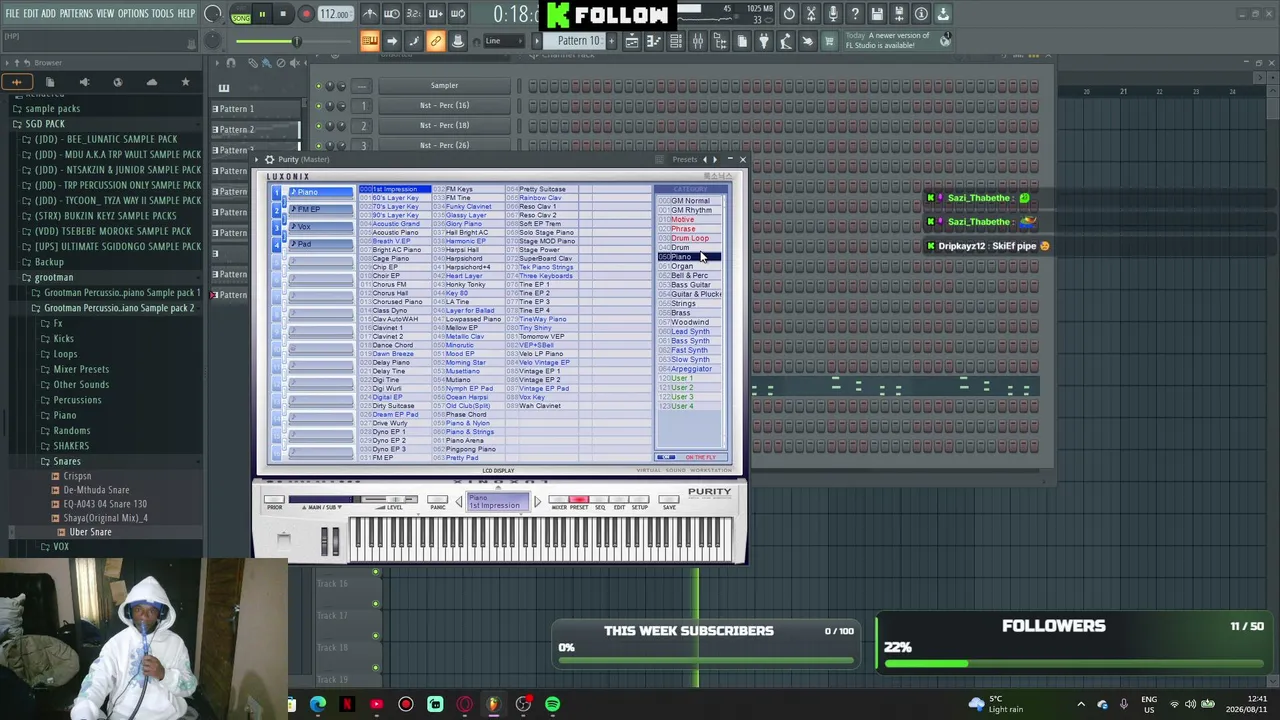Open the Netflix taskbar icon

(x=347, y=705)
